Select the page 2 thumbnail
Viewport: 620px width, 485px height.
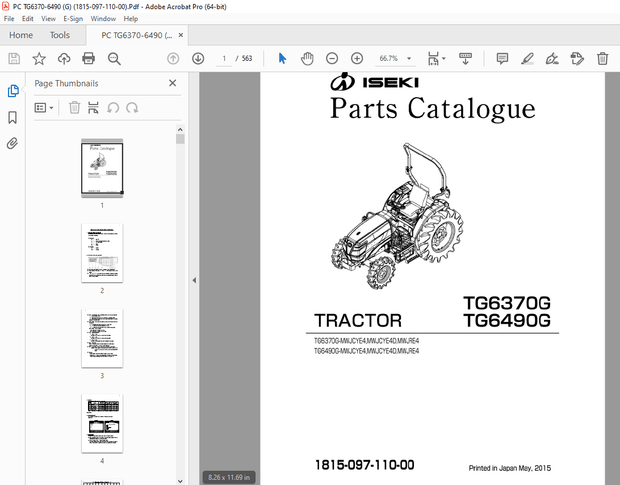point(102,253)
